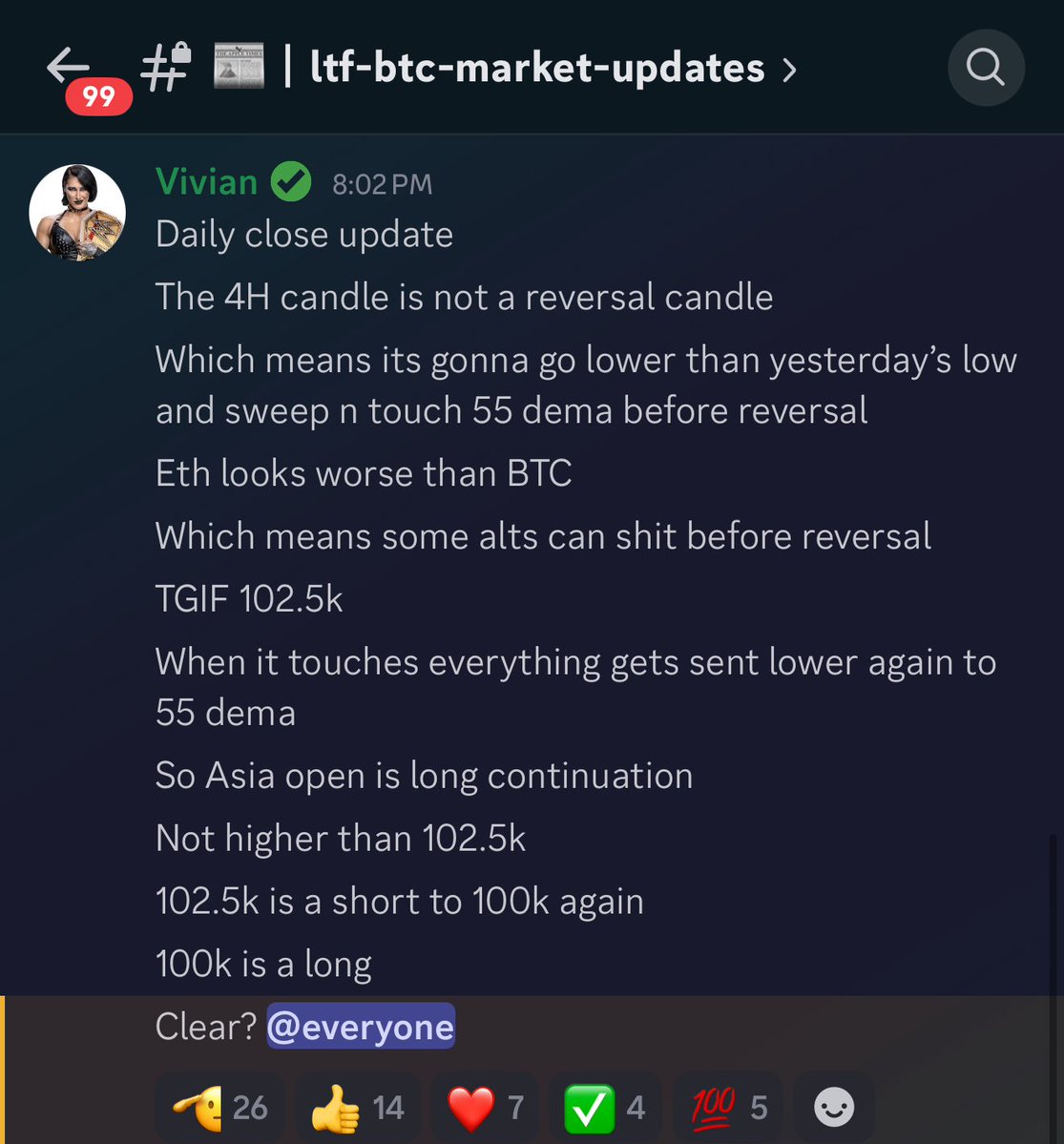Toggle the red heart reaction
1064x1144 pixels.
tap(485, 1107)
